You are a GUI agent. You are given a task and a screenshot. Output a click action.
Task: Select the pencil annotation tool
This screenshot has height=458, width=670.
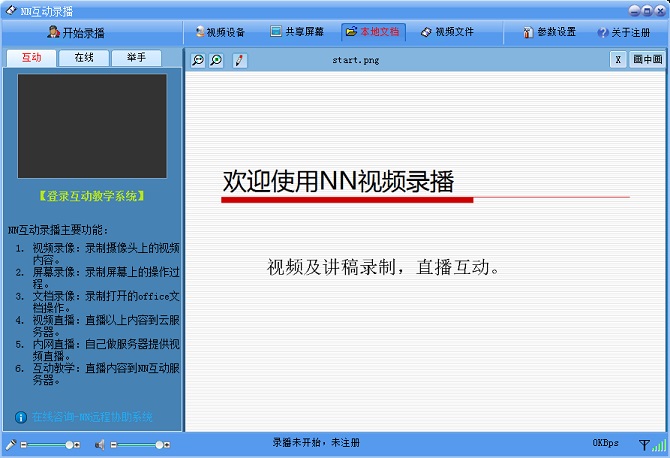239,60
